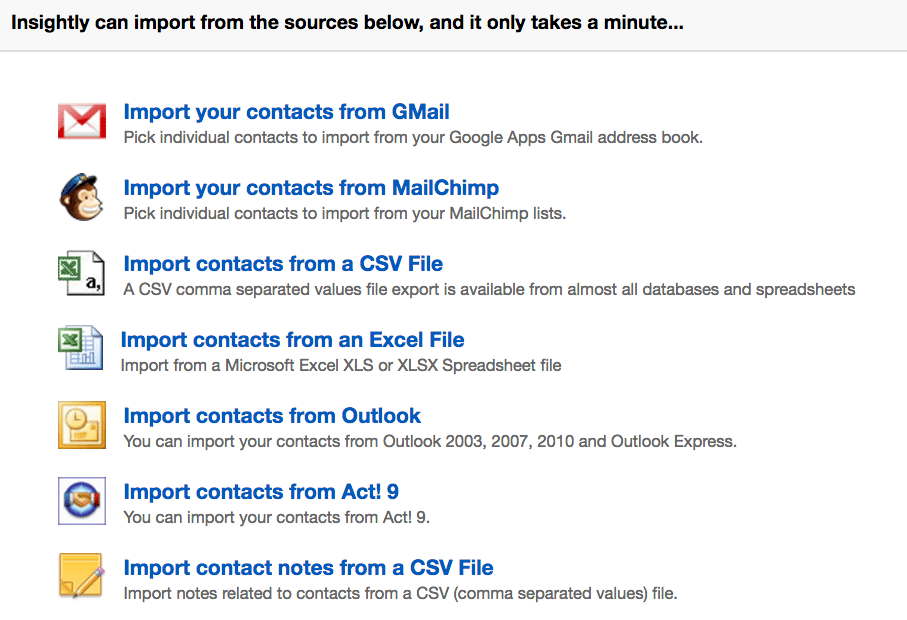Viewport: 907px width, 620px height.
Task: Click the Google Apps Gmail address book description
Action: pyautogui.click(x=413, y=138)
